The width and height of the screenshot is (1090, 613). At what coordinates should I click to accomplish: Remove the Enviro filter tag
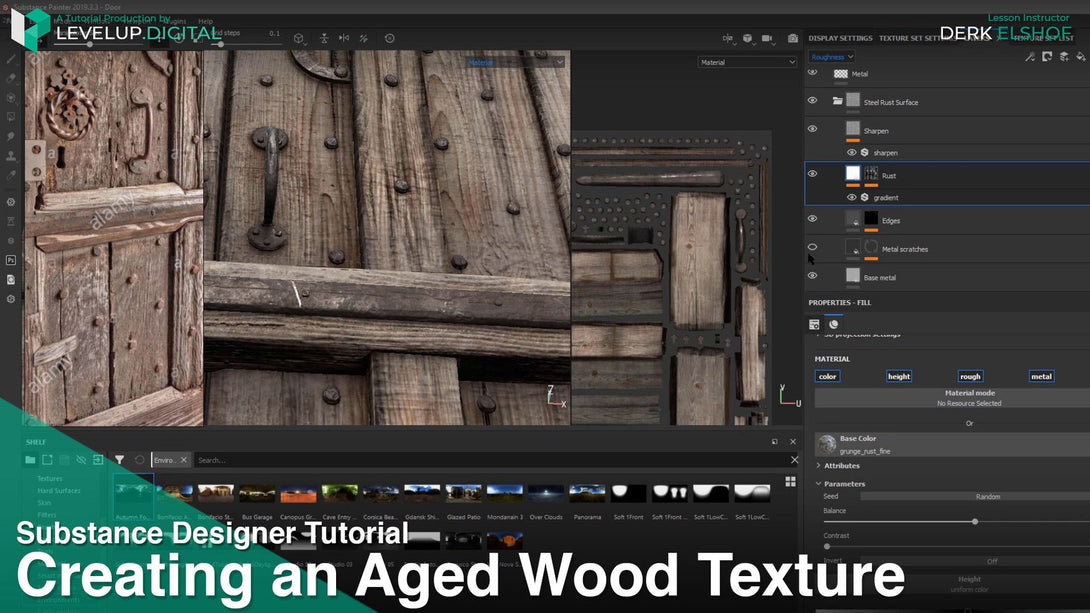pyautogui.click(x=184, y=460)
